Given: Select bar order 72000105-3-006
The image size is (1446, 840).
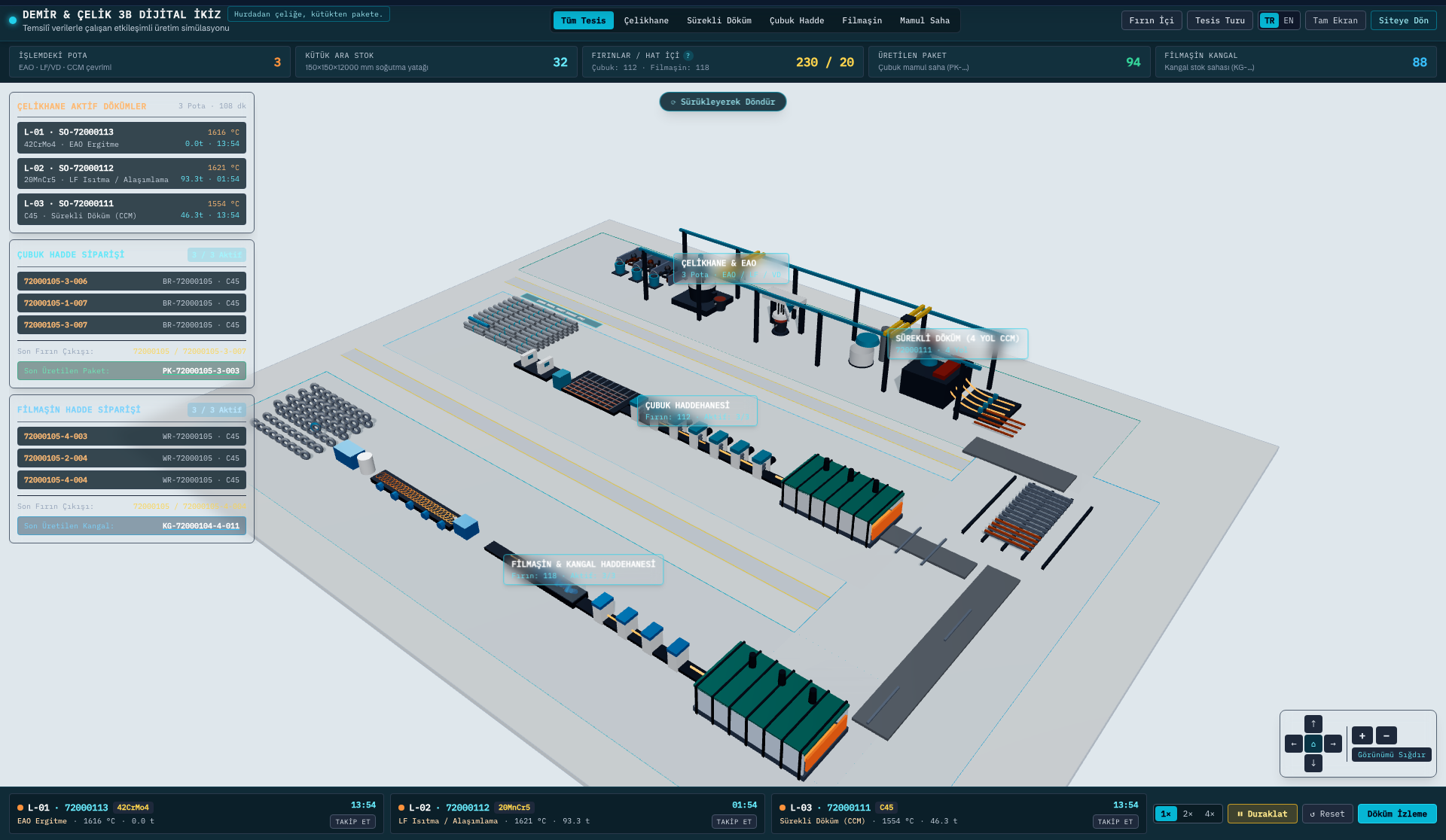Looking at the screenshot, I should click(x=132, y=282).
